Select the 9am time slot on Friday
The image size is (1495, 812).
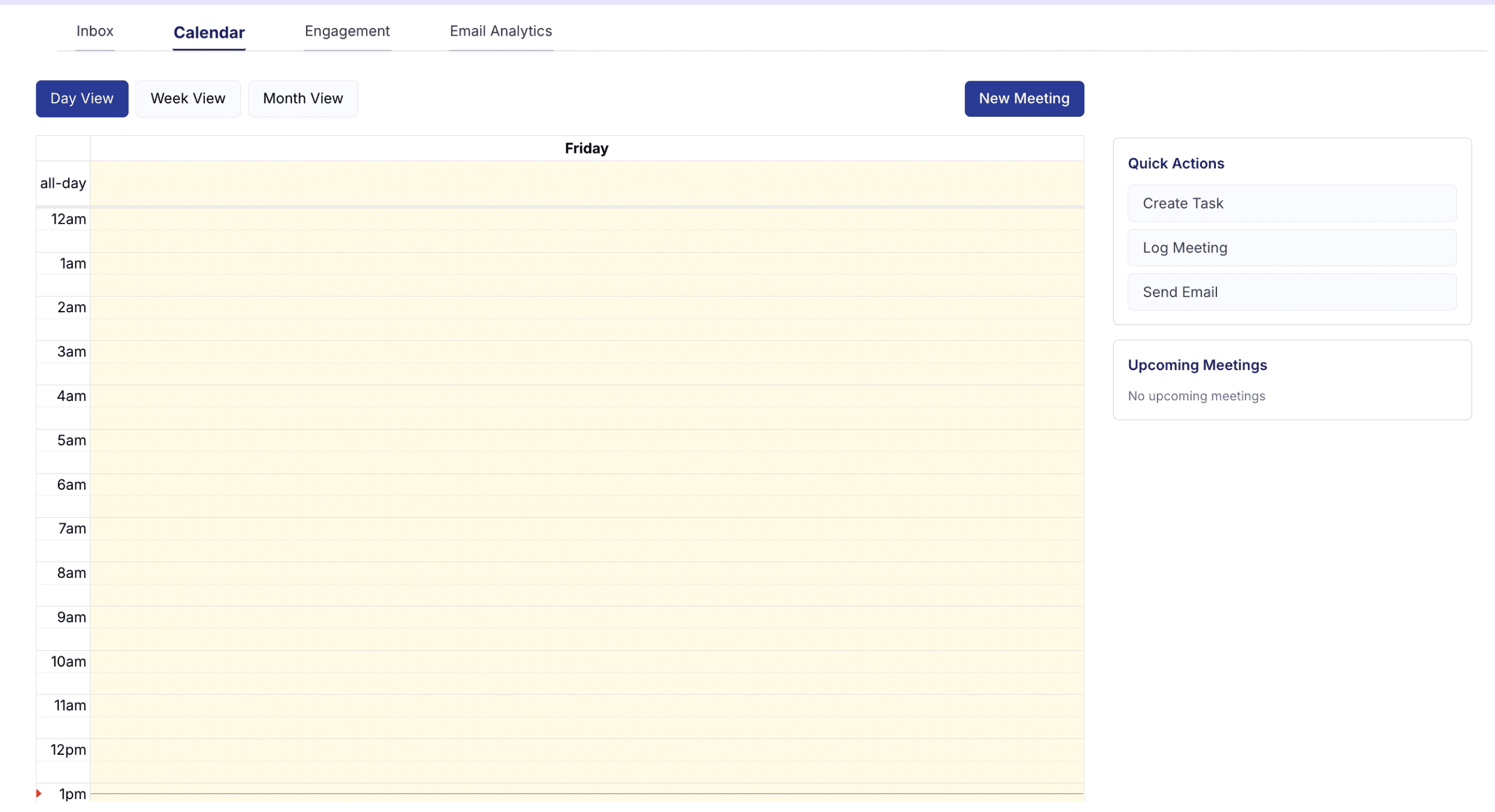click(584, 628)
